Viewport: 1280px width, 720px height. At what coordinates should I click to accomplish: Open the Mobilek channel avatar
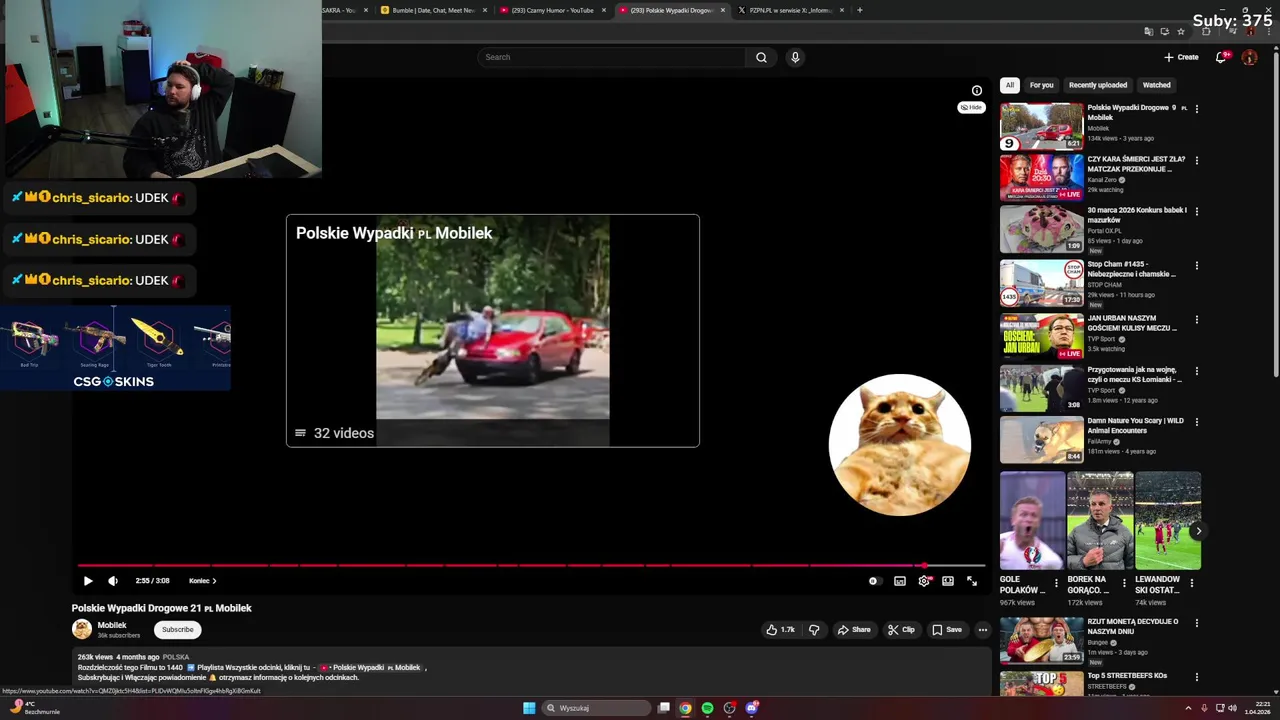coord(82,629)
